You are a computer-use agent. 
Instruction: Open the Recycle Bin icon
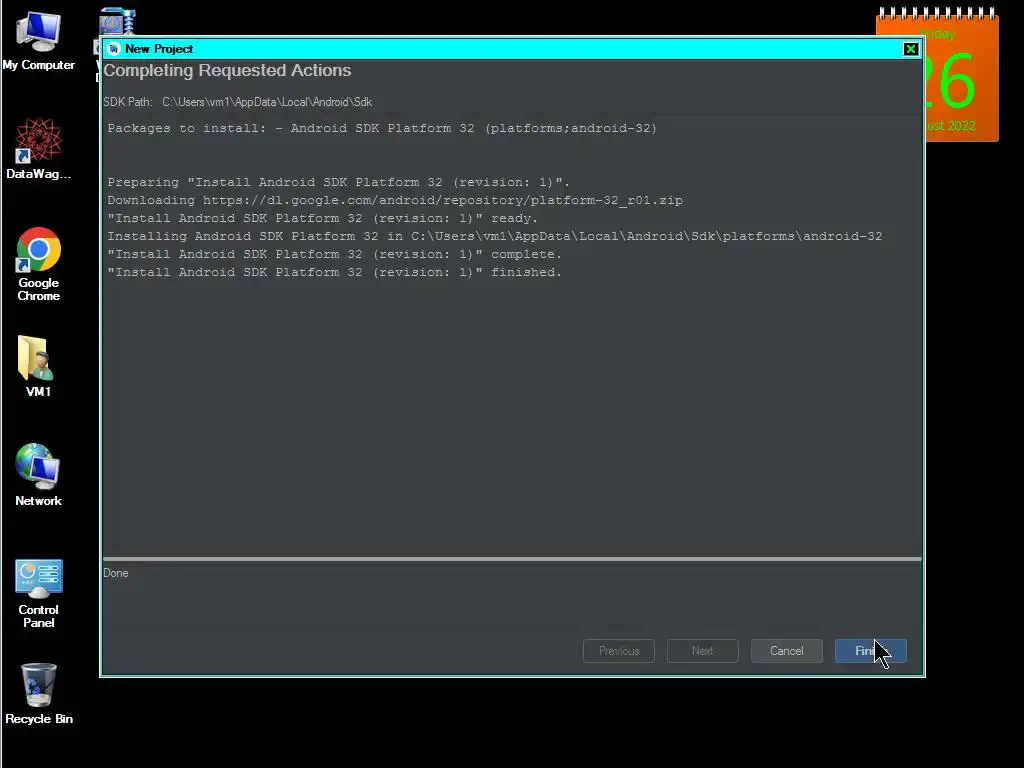pos(39,694)
